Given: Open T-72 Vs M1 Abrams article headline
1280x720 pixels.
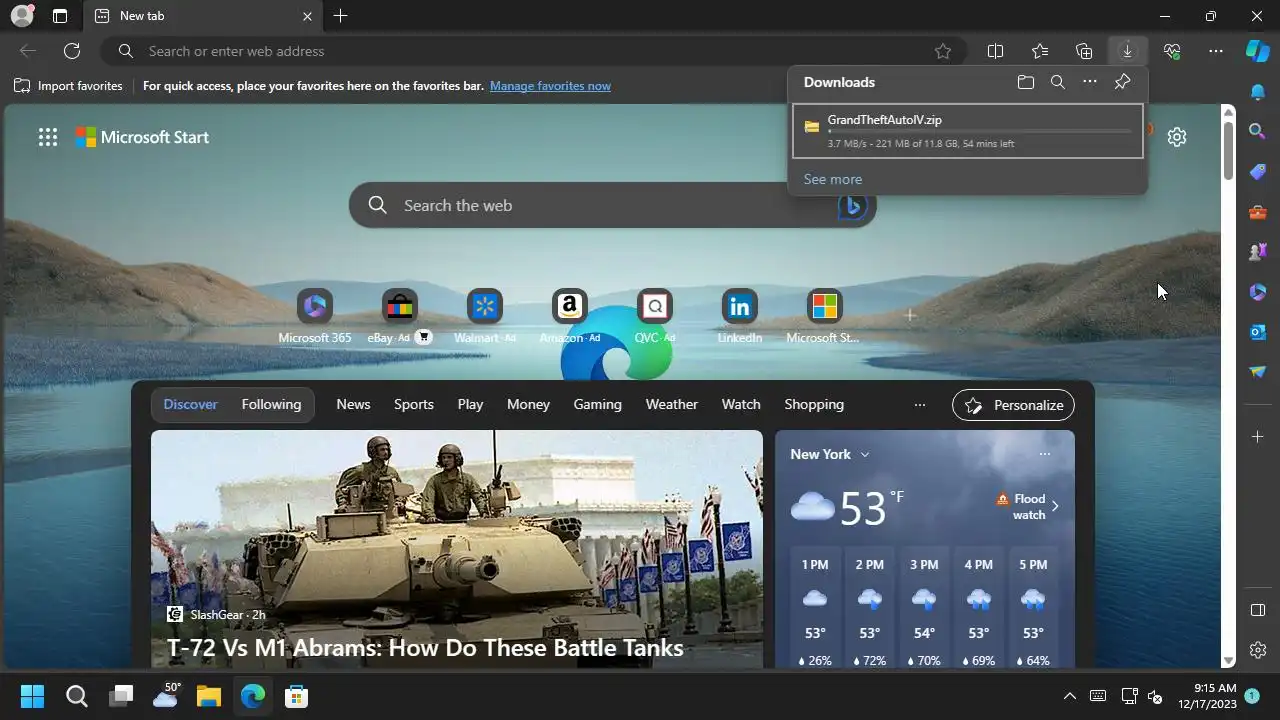Looking at the screenshot, I should click(x=425, y=647).
